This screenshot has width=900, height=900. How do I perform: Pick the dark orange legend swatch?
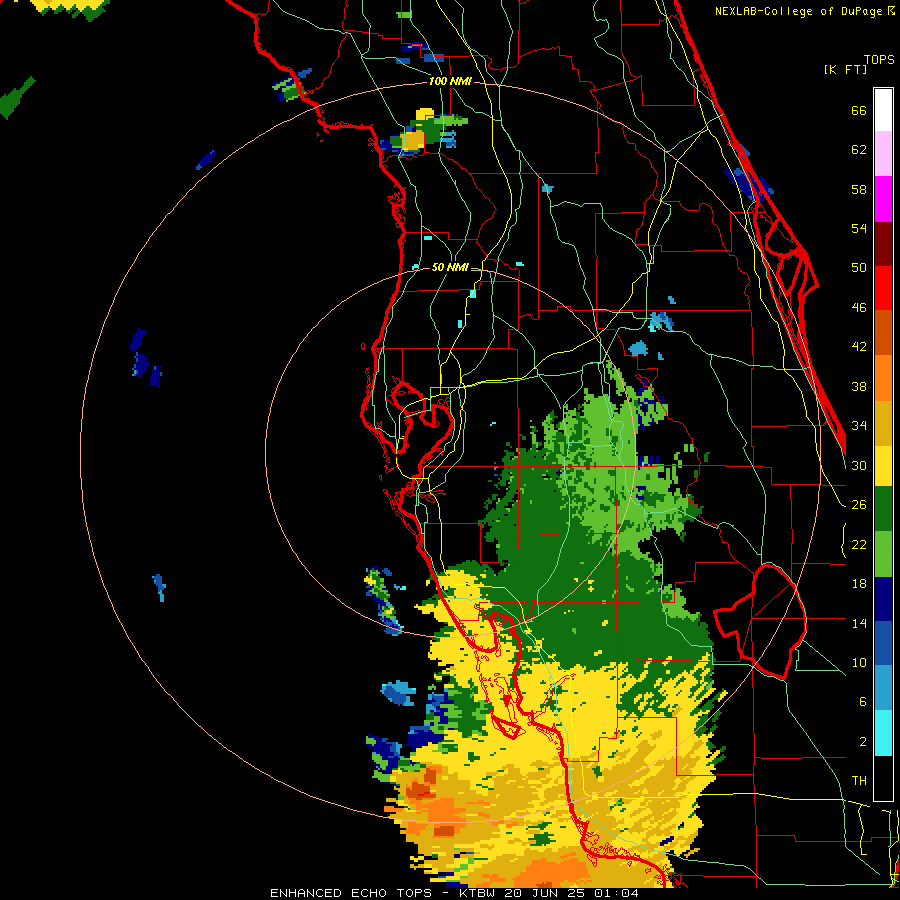pyautogui.click(x=883, y=332)
